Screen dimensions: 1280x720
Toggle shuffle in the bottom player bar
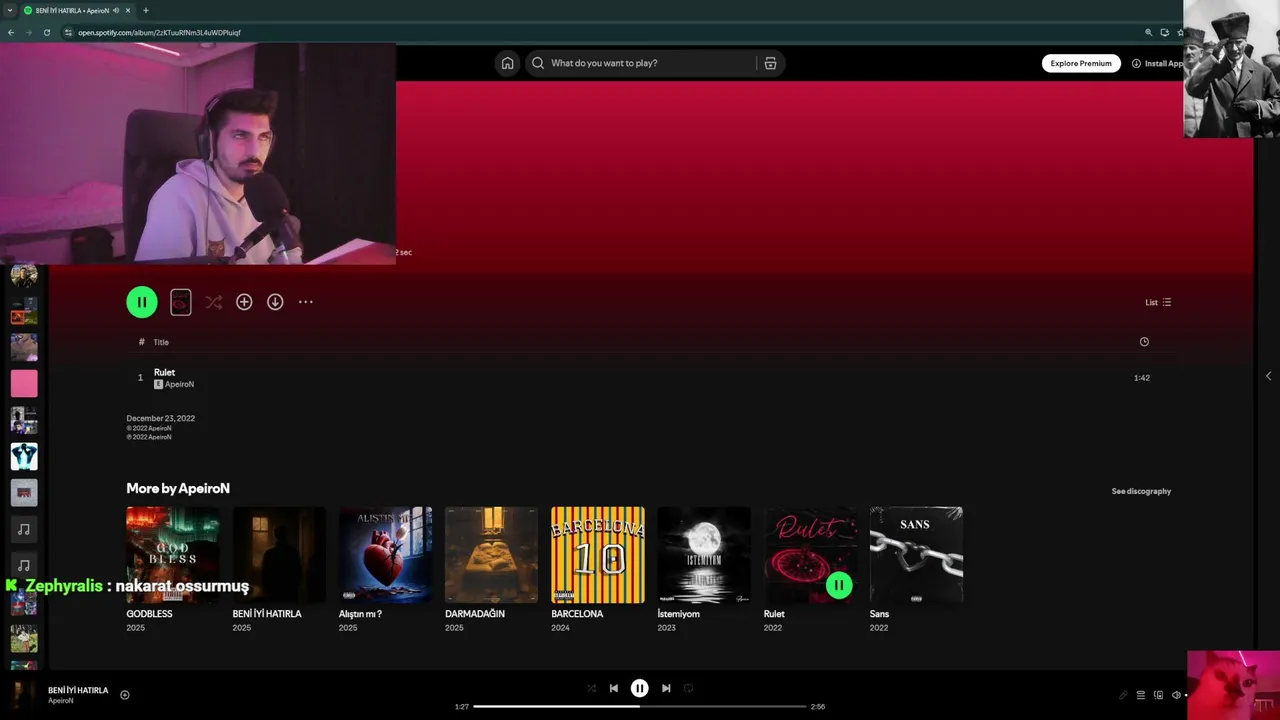click(x=591, y=688)
